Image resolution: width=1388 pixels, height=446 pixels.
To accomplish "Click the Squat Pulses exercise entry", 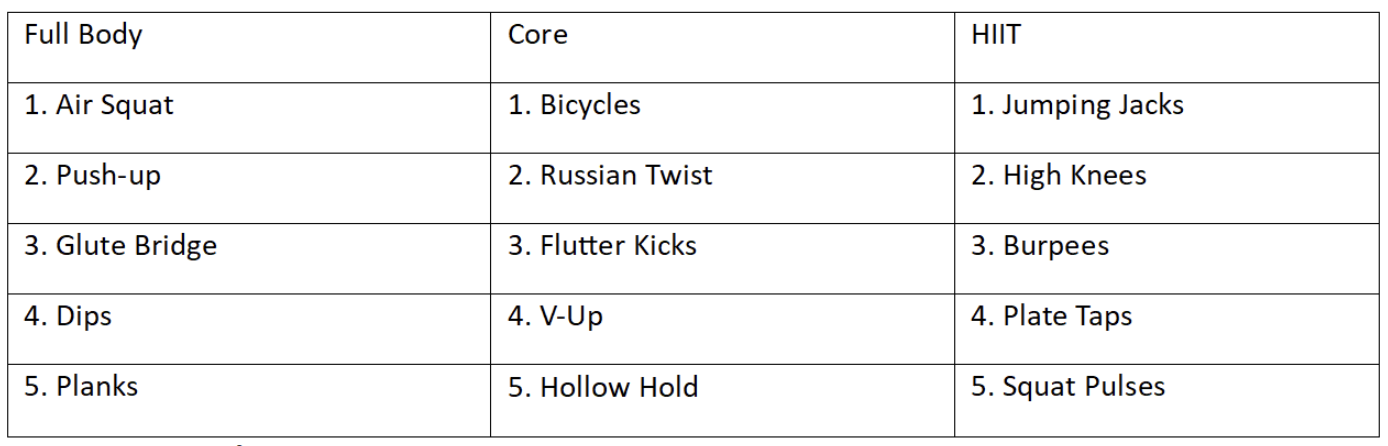I will [x=1068, y=386].
